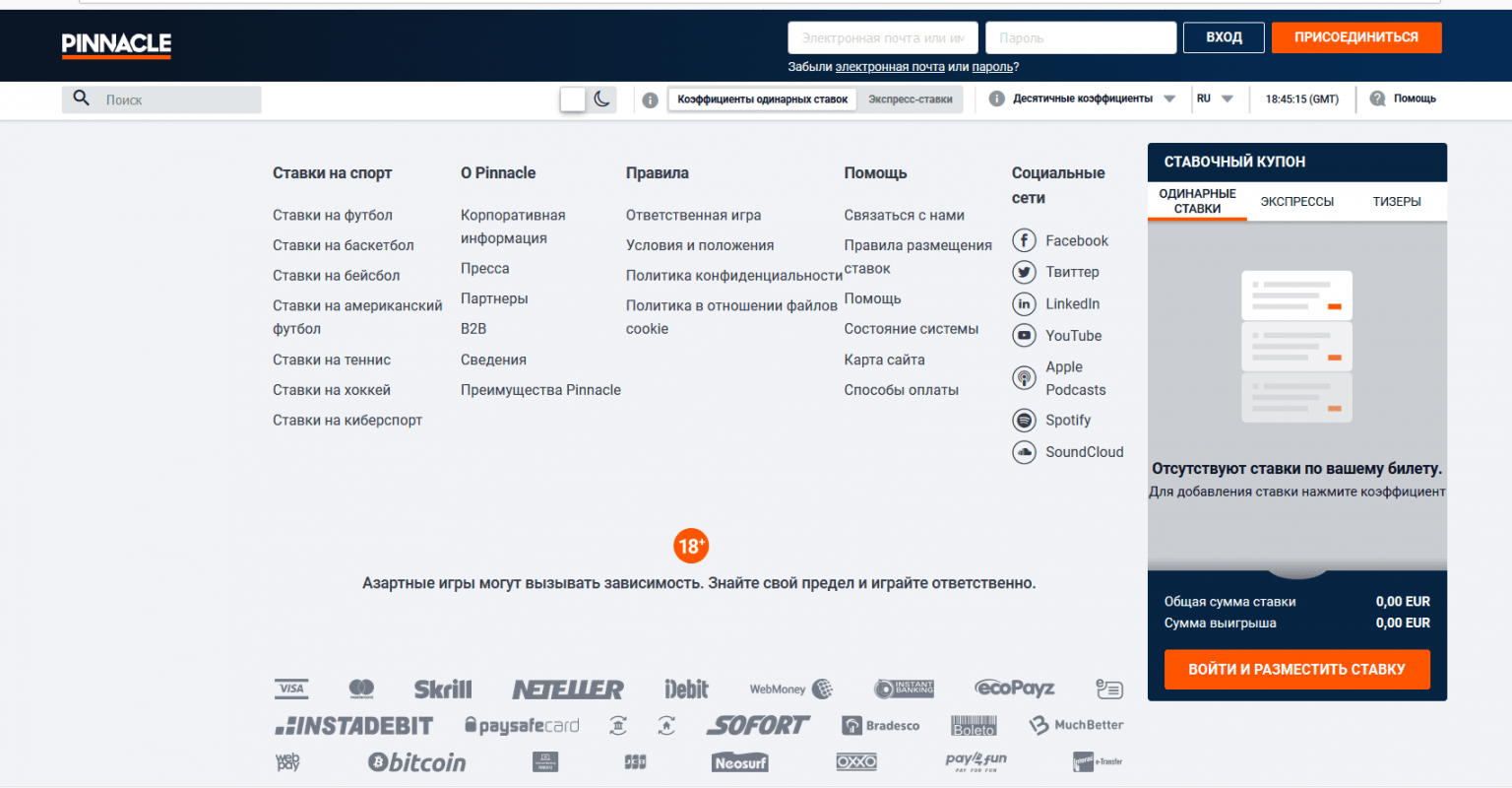
Task: Click the bitcoin payment logo
Action: point(416,762)
